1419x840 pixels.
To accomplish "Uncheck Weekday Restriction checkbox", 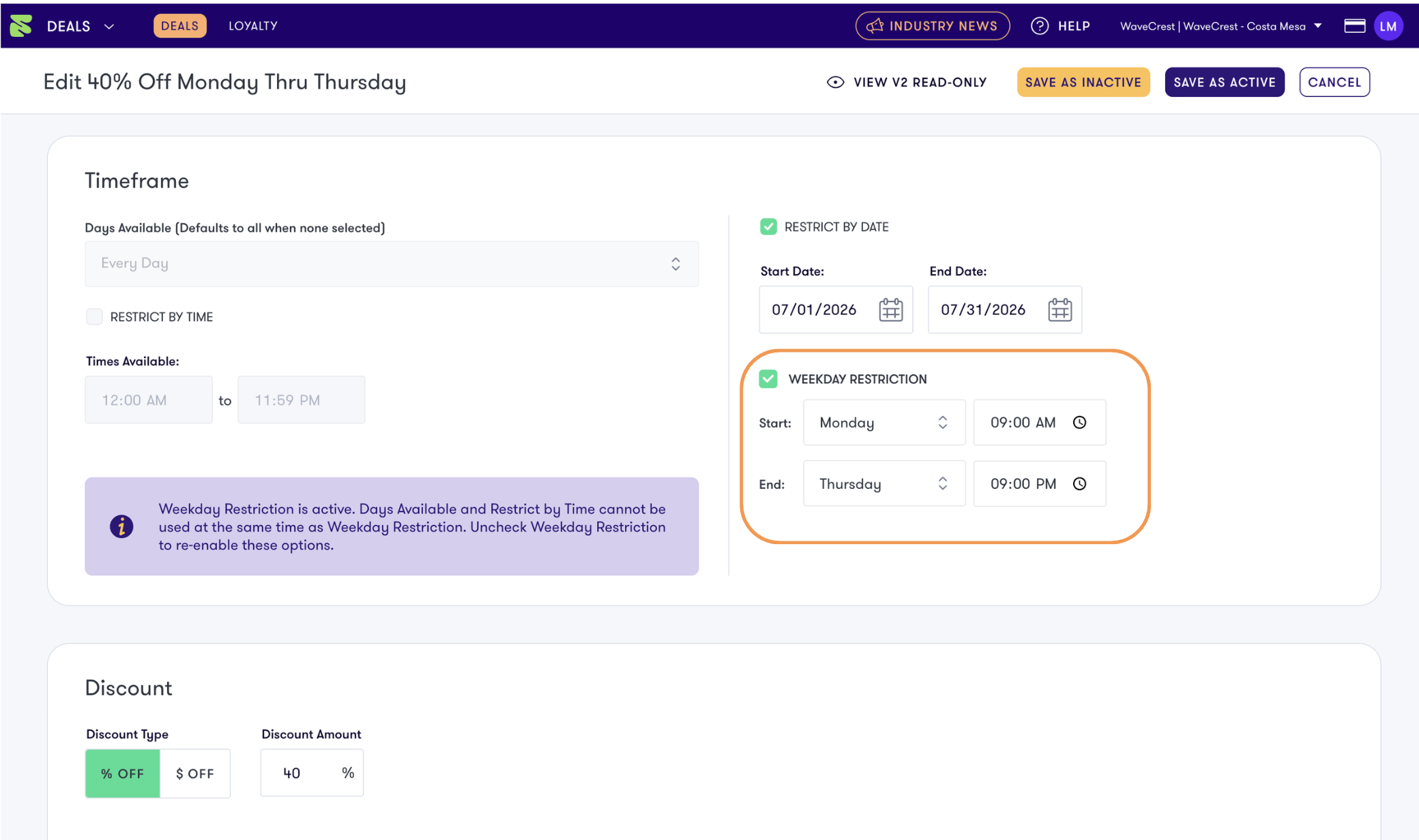I will (768, 378).
